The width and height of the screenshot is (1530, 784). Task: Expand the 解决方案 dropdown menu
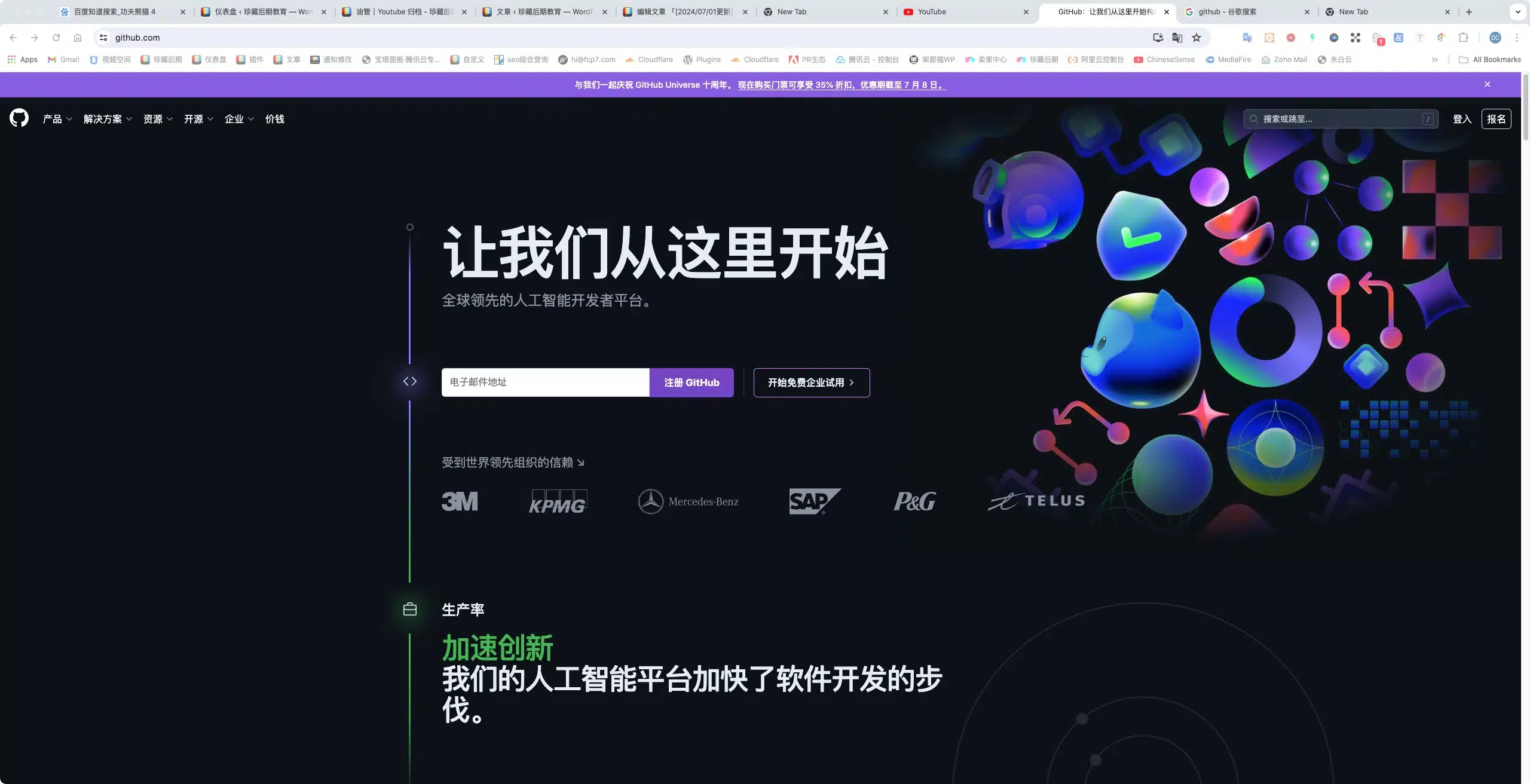pos(108,119)
